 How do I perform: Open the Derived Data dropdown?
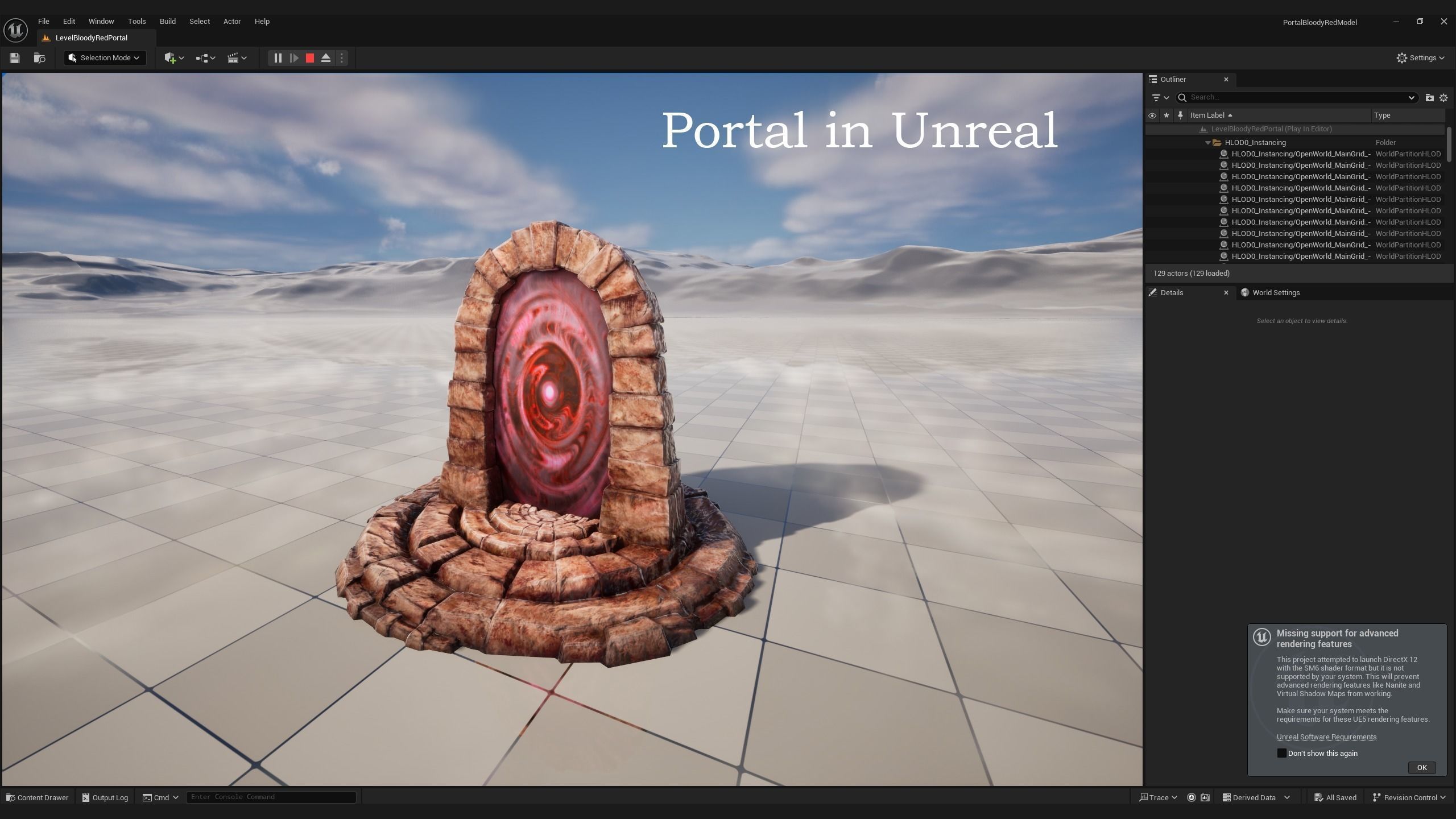(1256, 797)
